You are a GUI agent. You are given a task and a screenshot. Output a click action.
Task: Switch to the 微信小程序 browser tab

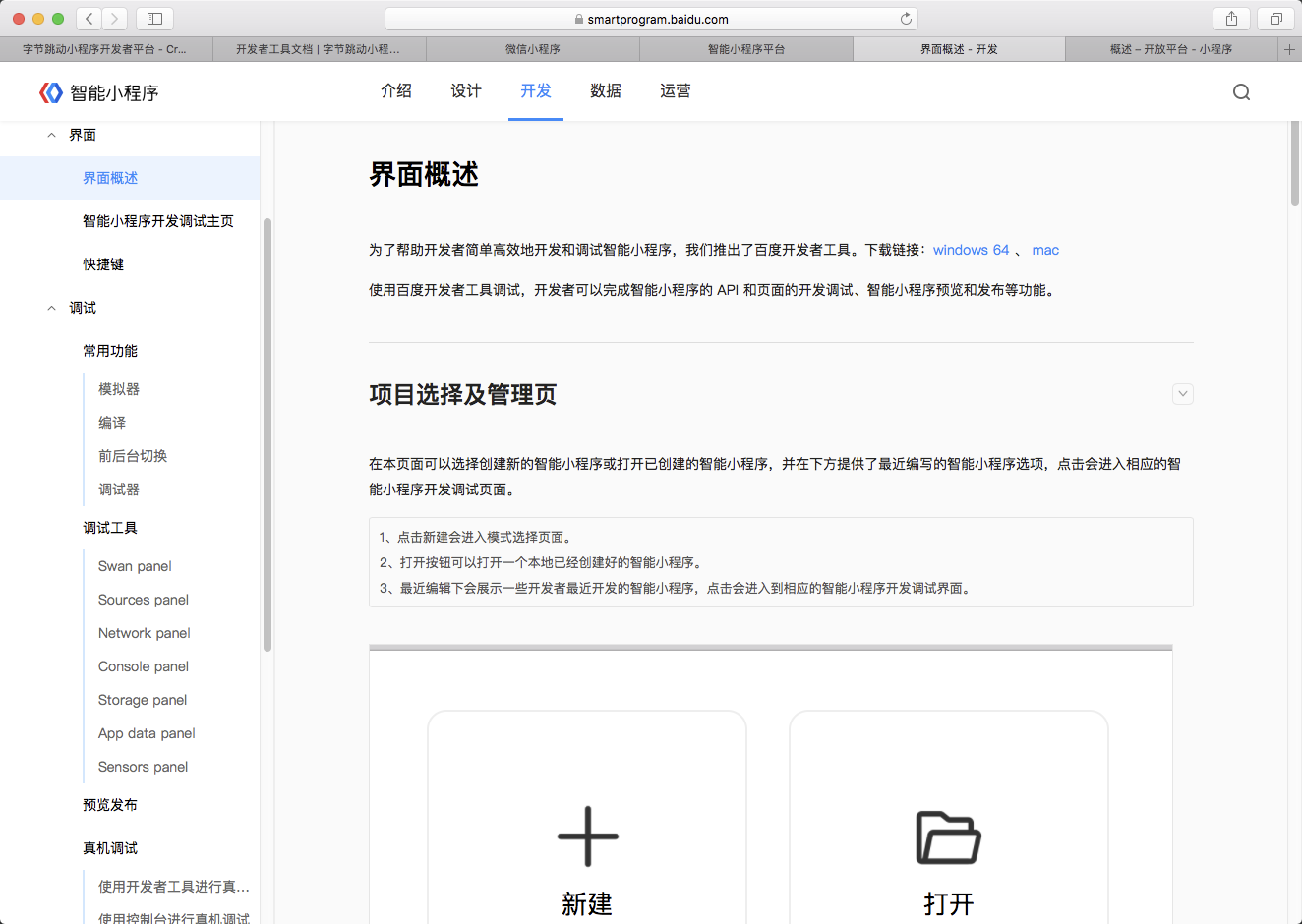[x=533, y=49]
